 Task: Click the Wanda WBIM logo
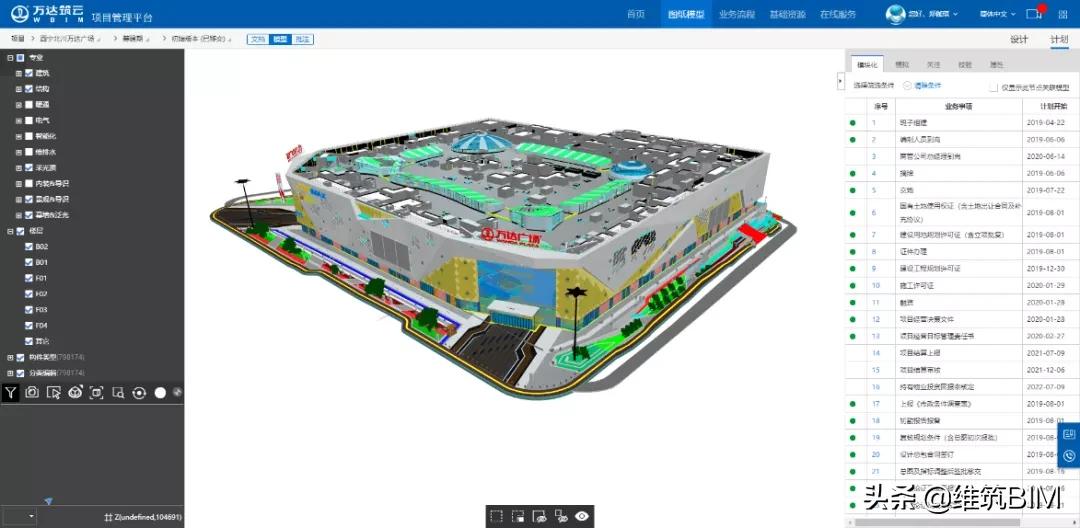coord(47,13)
